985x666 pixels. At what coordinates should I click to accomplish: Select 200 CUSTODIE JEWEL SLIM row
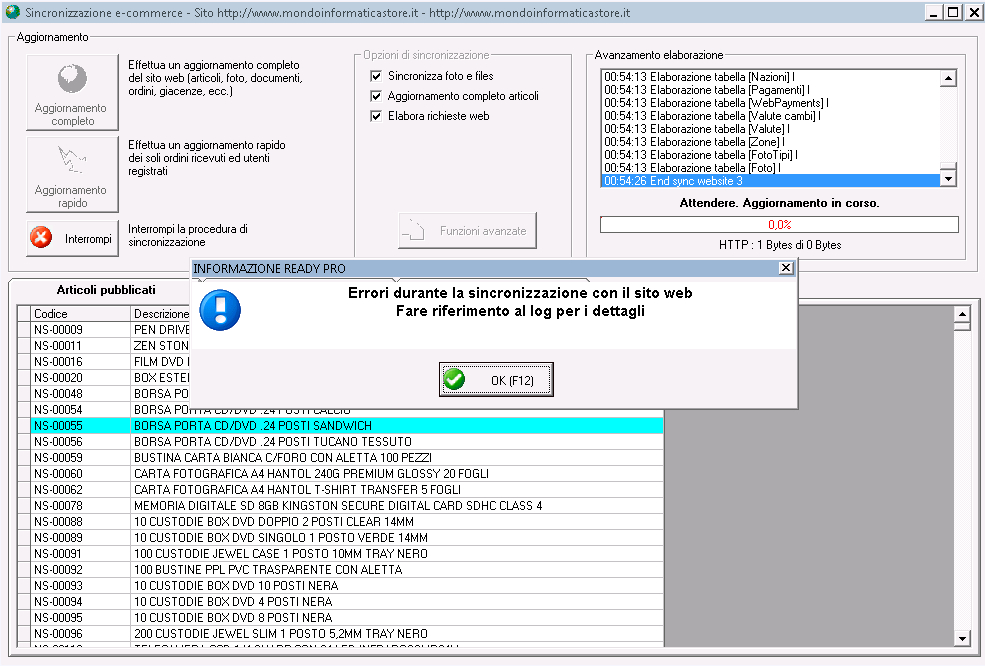347,634
